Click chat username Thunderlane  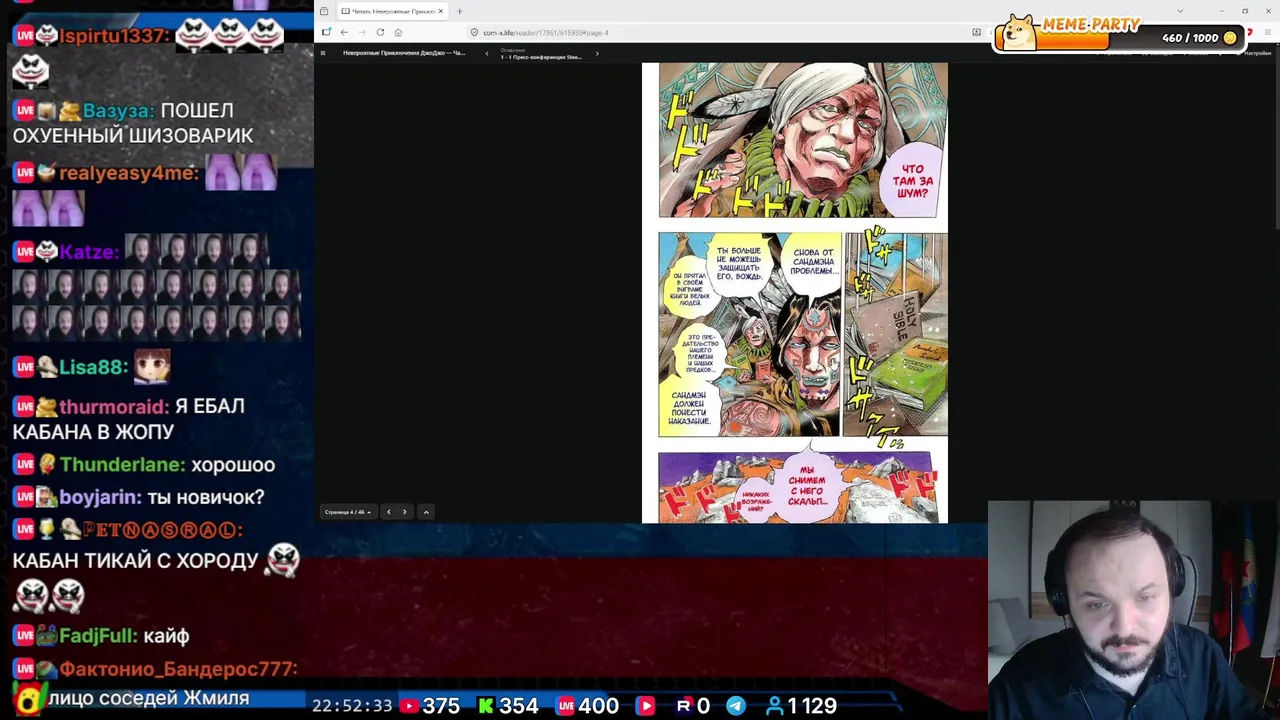pyautogui.click(x=122, y=465)
